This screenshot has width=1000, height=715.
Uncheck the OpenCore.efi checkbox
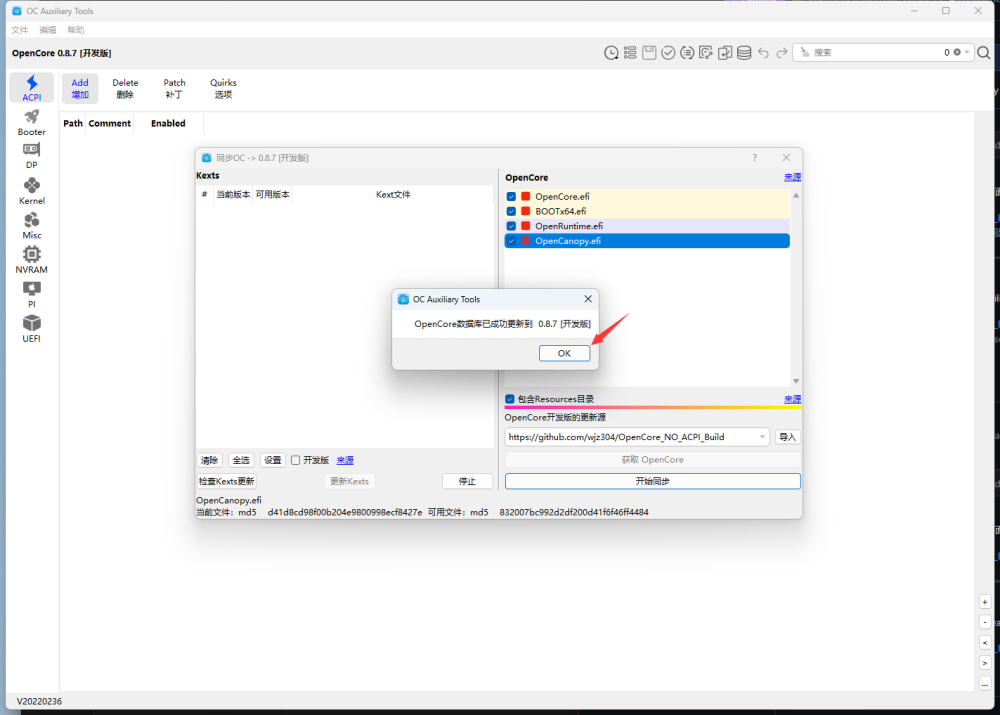point(511,196)
